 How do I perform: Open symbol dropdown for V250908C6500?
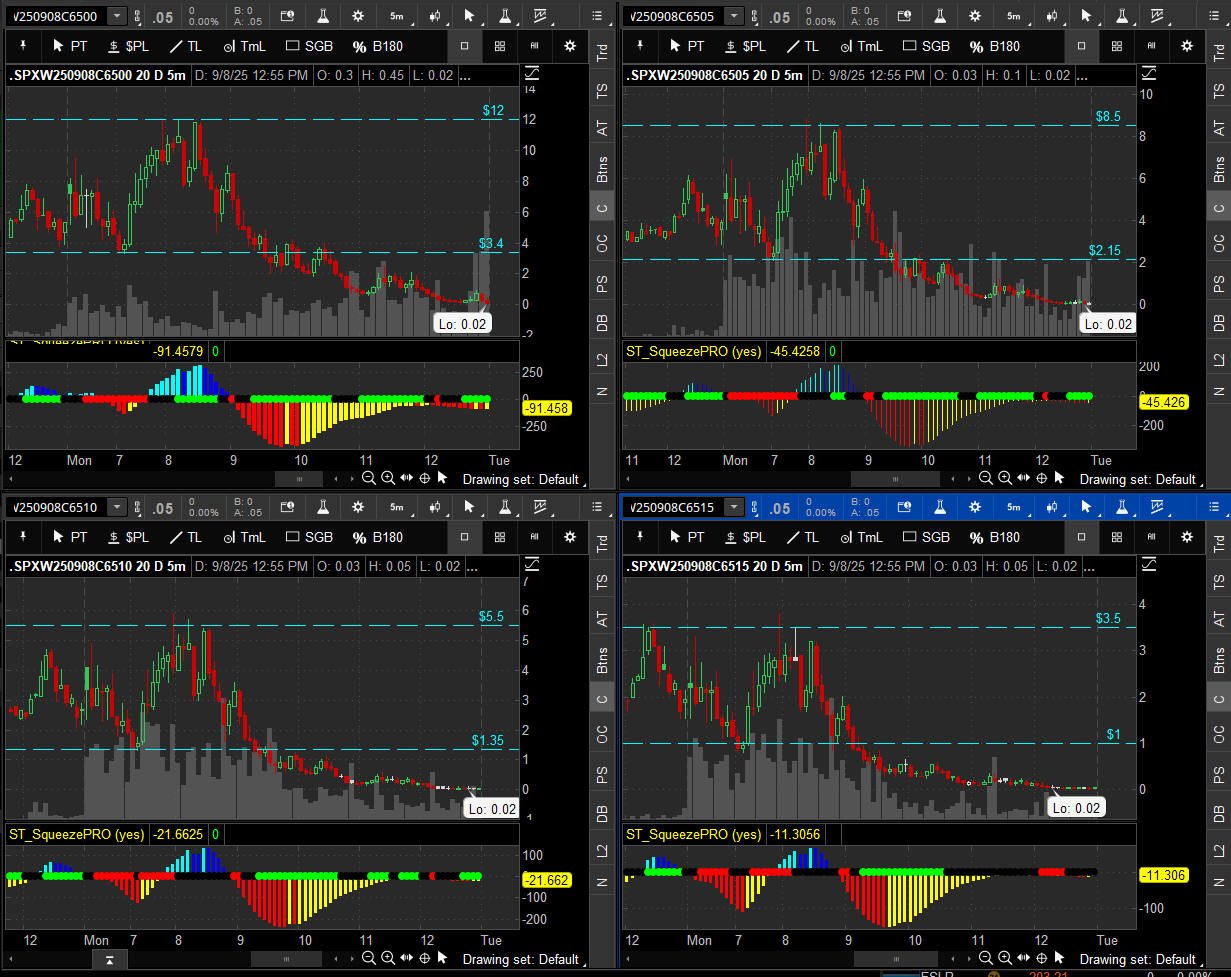117,16
